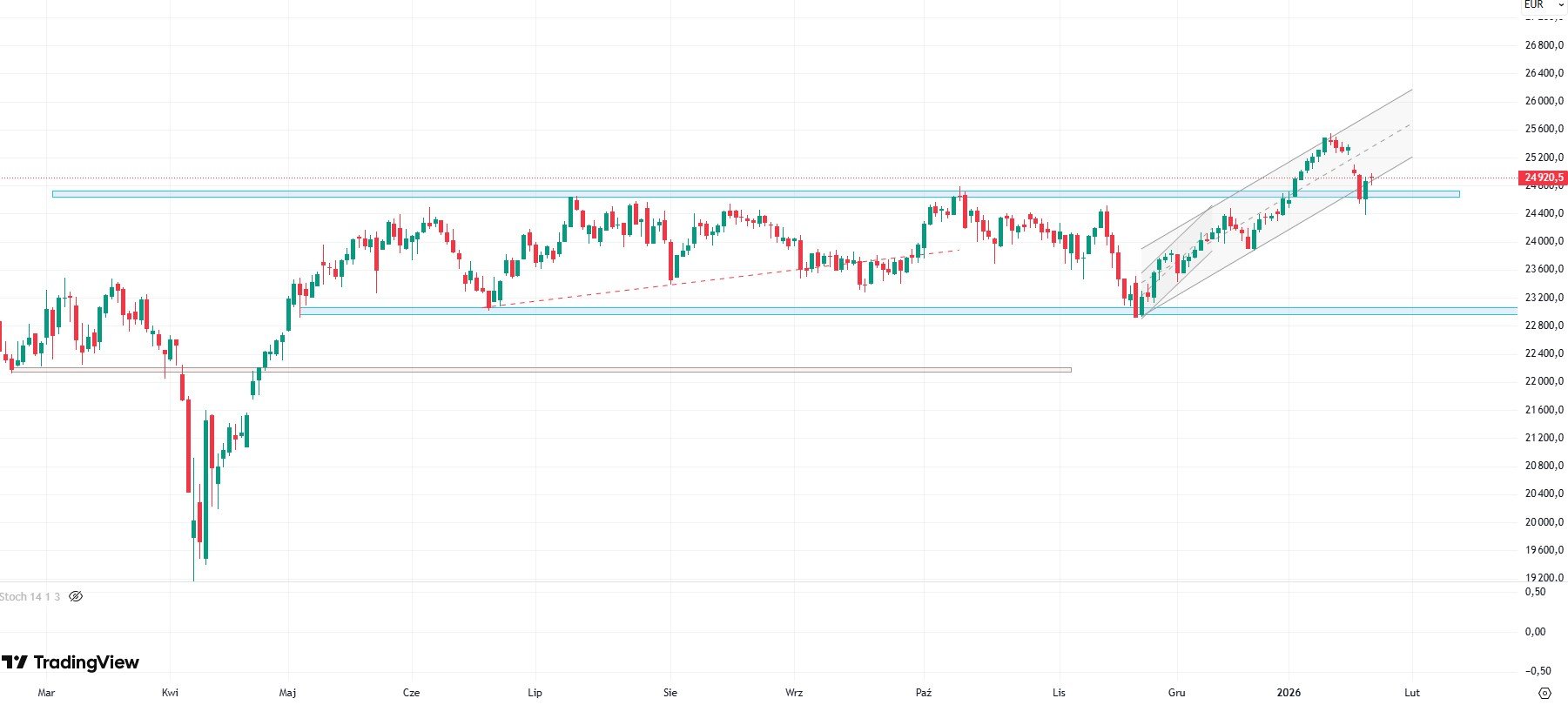Screen dimensions: 1568x705
Task: Click the Lut month label on time axis
Action: (1412, 693)
